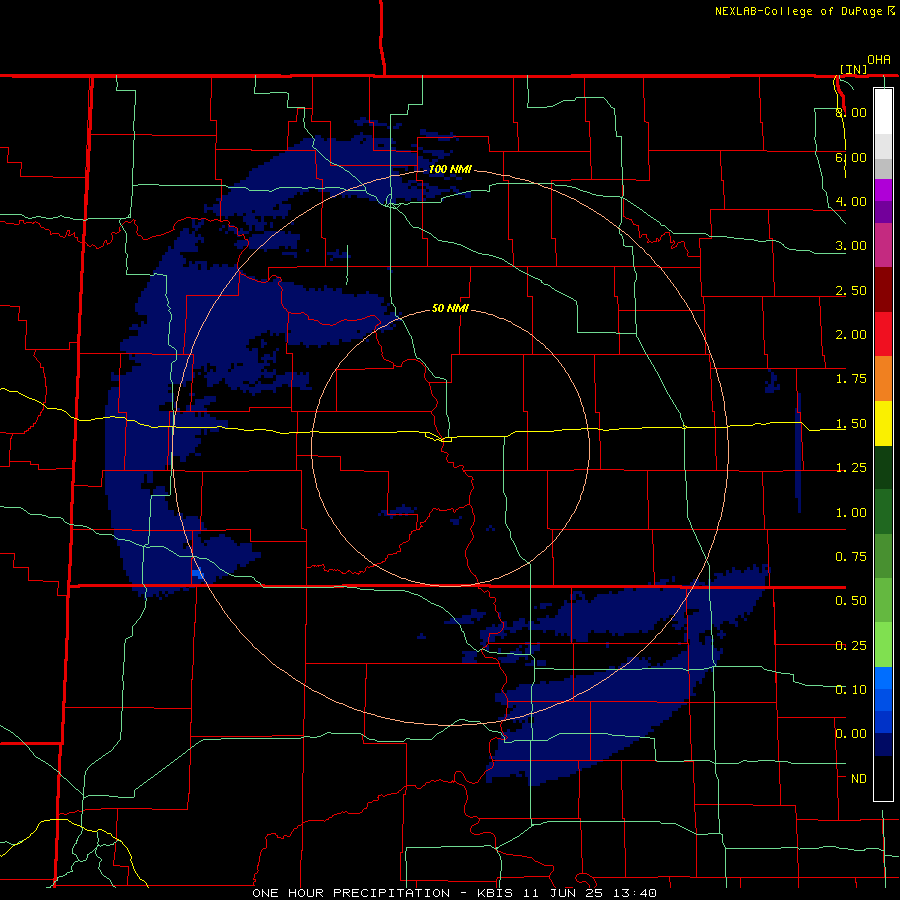This screenshot has width=900, height=900.
Task: Click the NEXLAB-College of DuPage credit text
Action: pos(801,11)
